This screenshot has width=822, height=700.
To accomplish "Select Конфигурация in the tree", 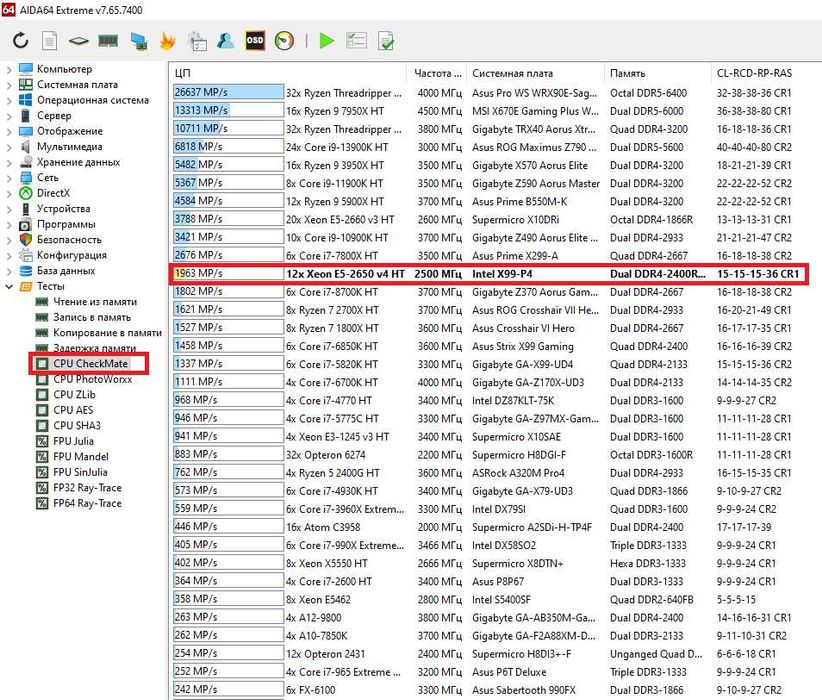I will click(71, 255).
